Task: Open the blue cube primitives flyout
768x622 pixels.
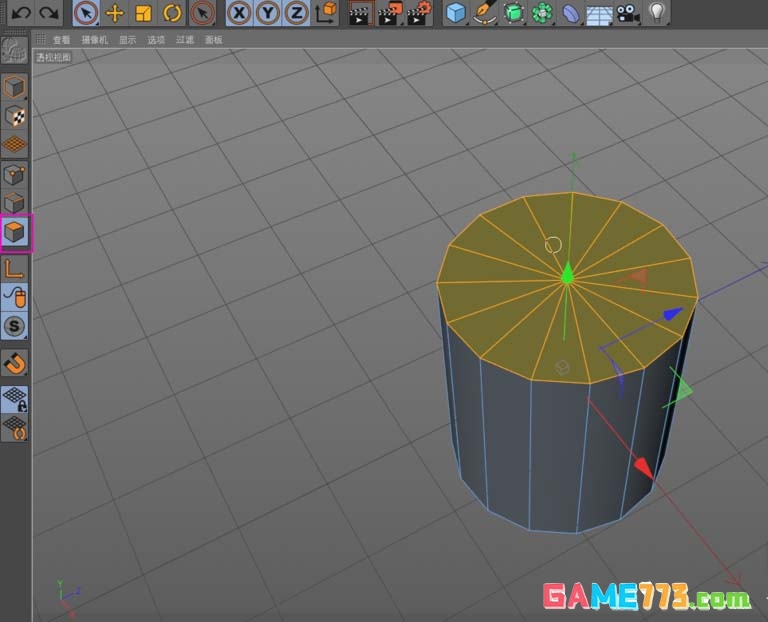Action: (456, 13)
